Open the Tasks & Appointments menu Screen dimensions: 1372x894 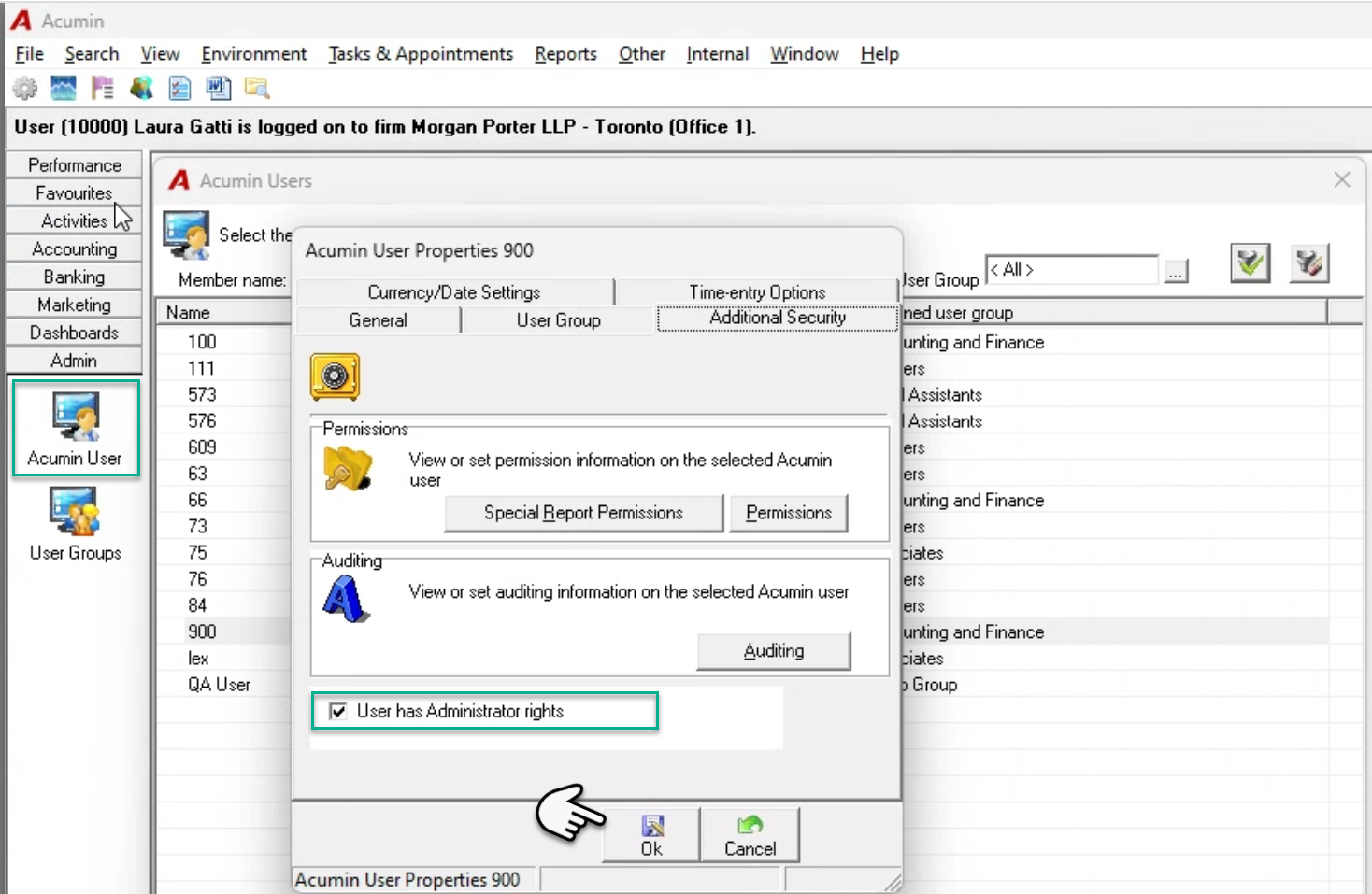click(x=421, y=54)
